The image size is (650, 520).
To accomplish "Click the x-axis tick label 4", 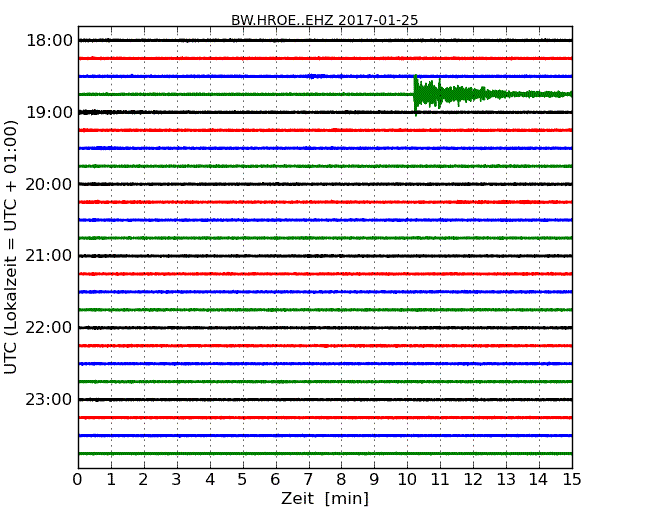I will click(210, 479).
